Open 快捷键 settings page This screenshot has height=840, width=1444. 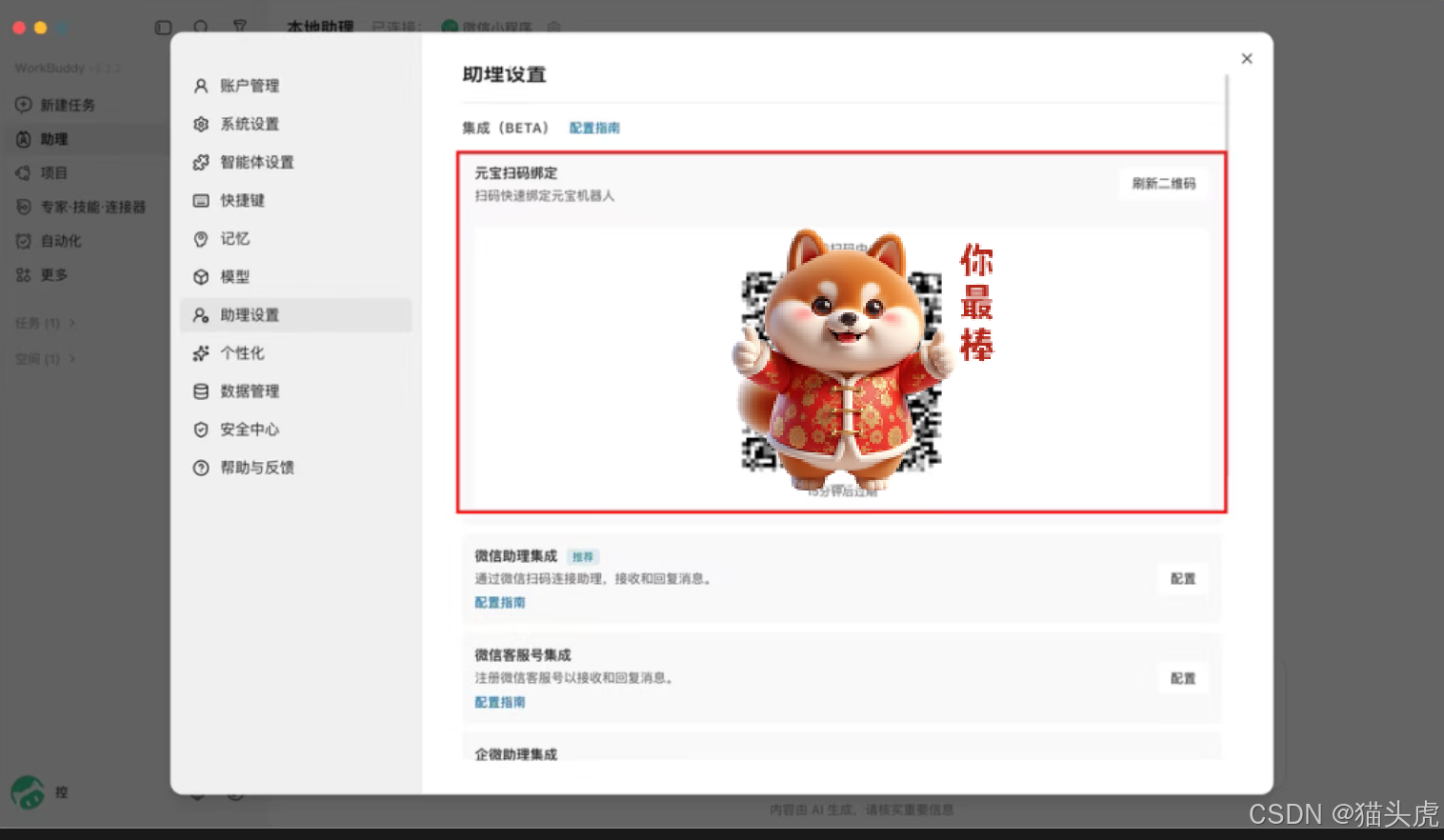pyautogui.click(x=295, y=200)
